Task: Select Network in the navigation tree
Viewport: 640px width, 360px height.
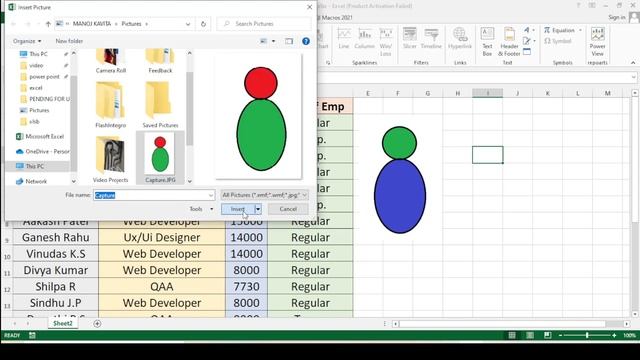Action: click(36, 181)
